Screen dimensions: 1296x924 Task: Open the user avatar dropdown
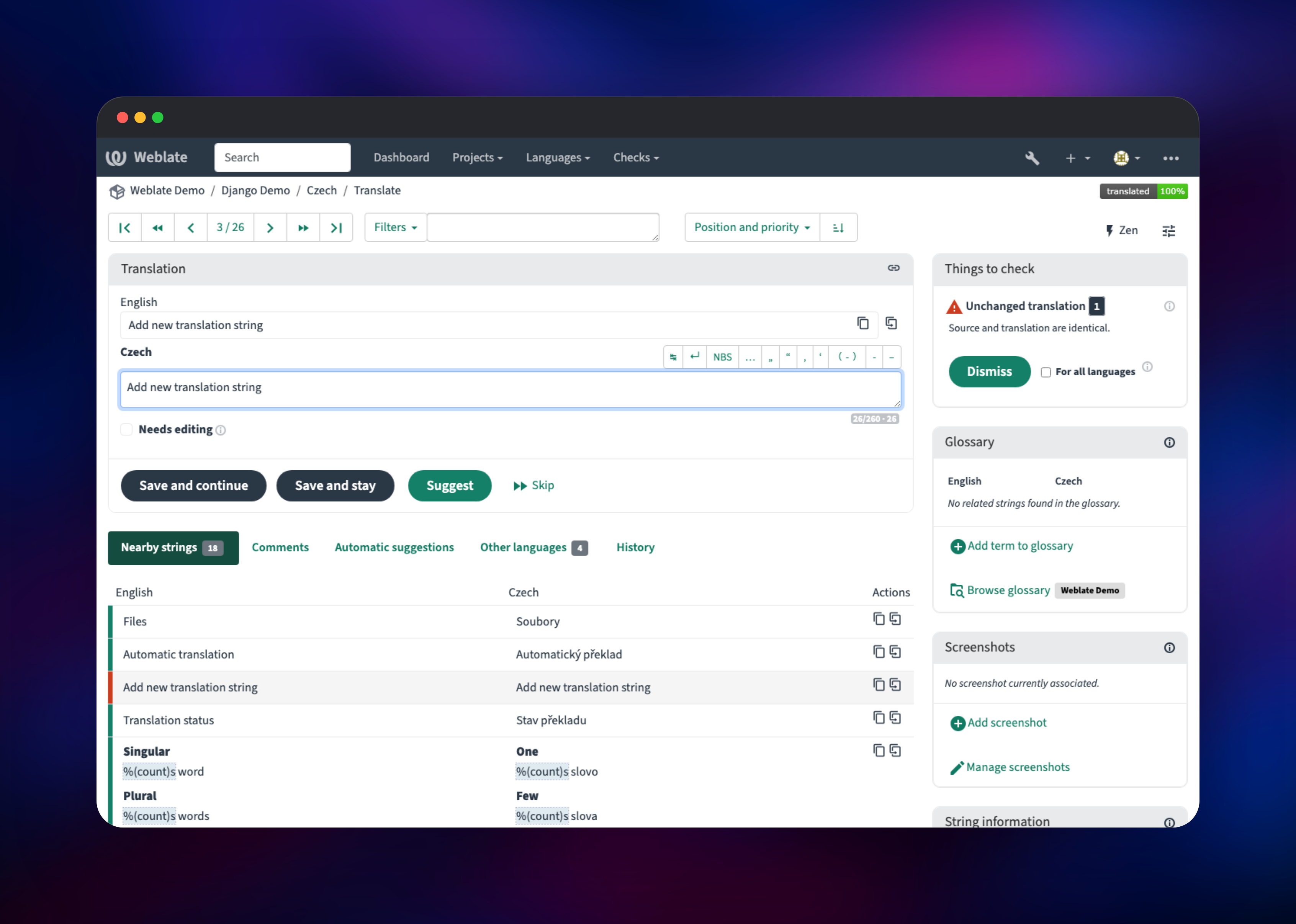(x=1126, y=158)
